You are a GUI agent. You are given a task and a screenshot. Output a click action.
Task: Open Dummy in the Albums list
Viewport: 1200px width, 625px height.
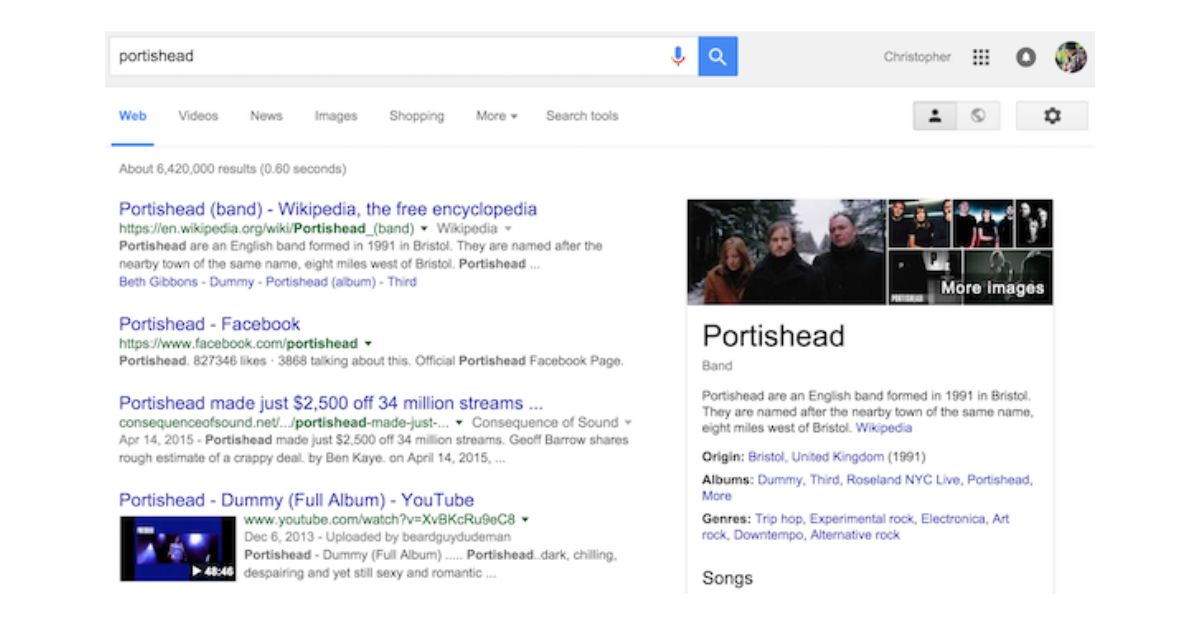point(779,480)
